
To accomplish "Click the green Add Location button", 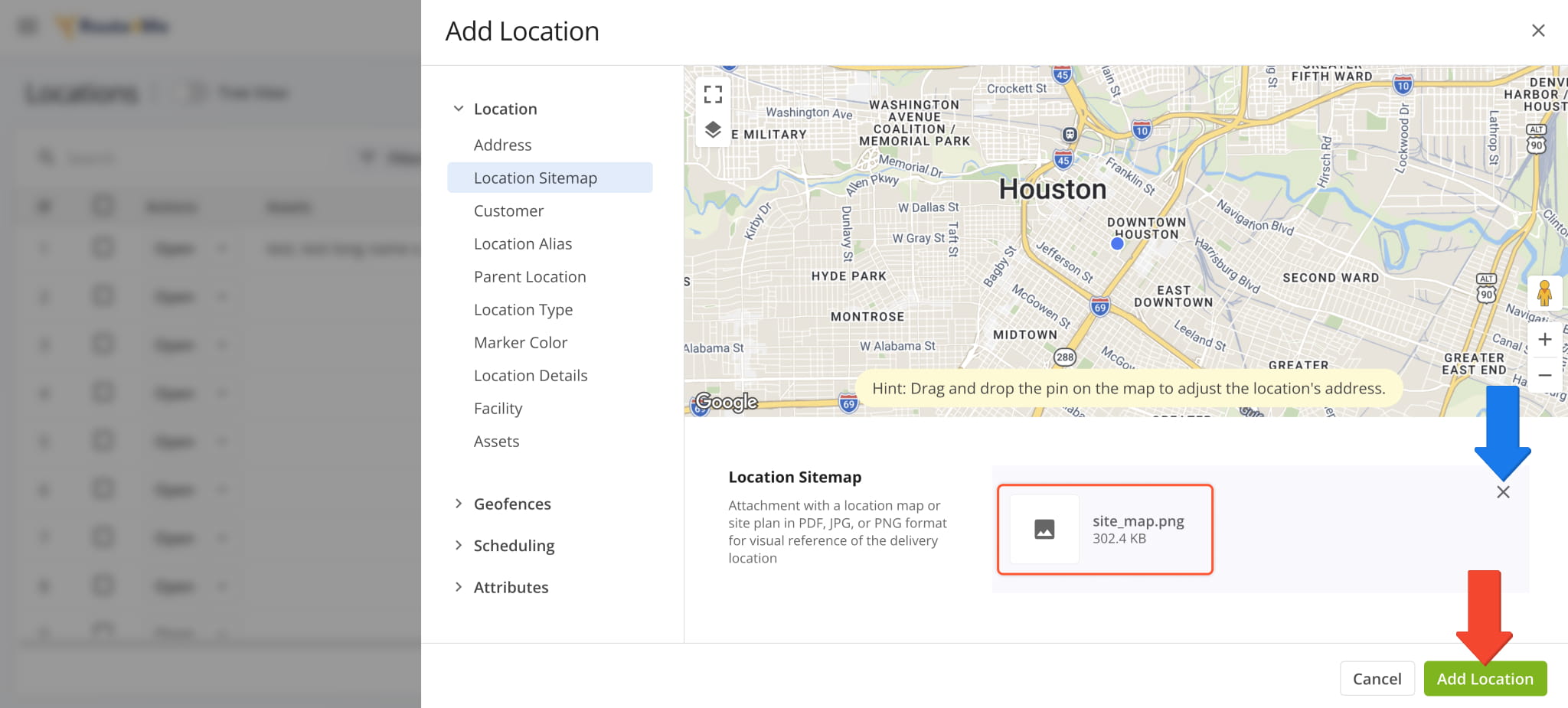I will coord(1485,679).
